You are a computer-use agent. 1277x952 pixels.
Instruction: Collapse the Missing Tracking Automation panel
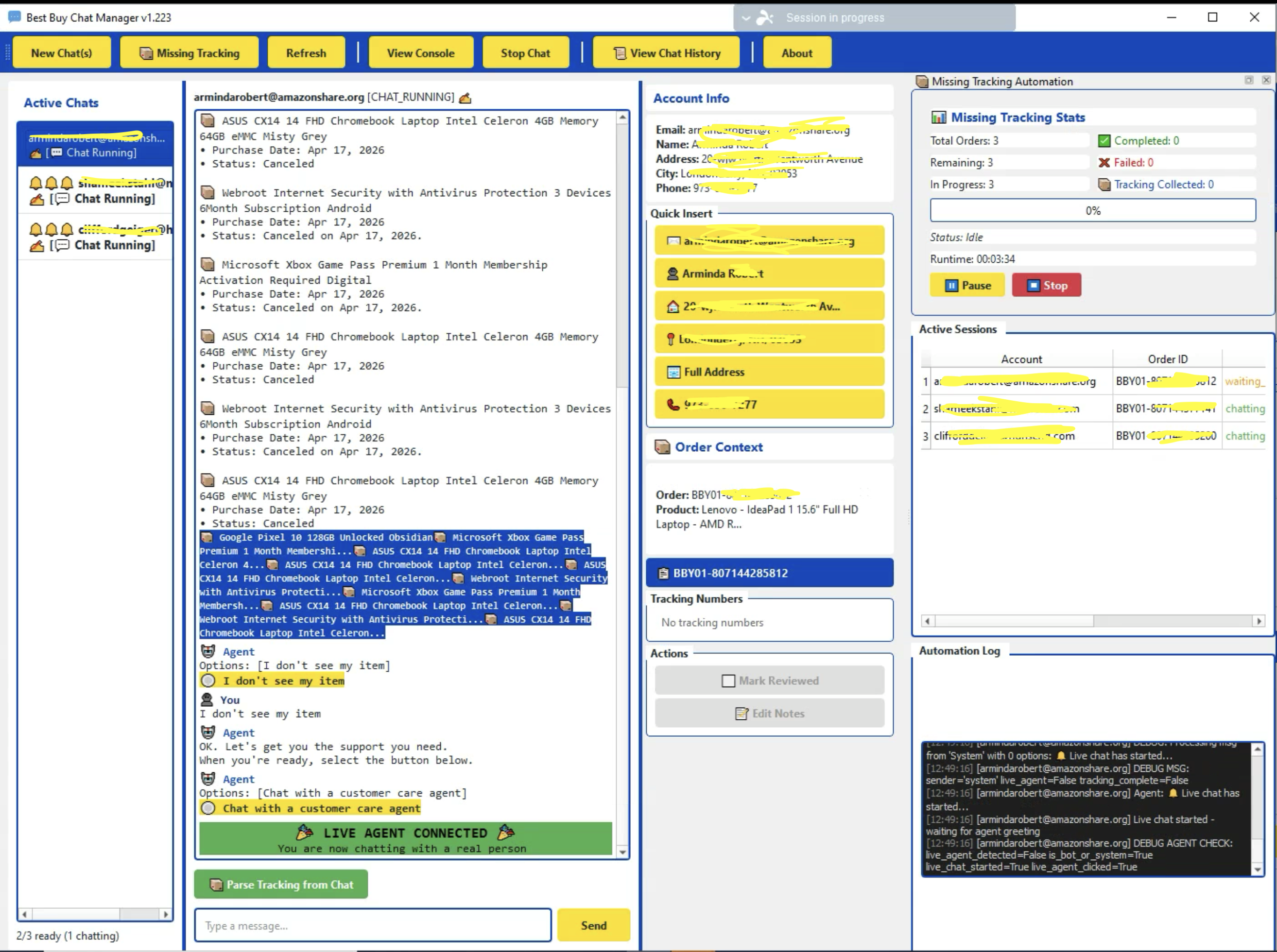1249,81
